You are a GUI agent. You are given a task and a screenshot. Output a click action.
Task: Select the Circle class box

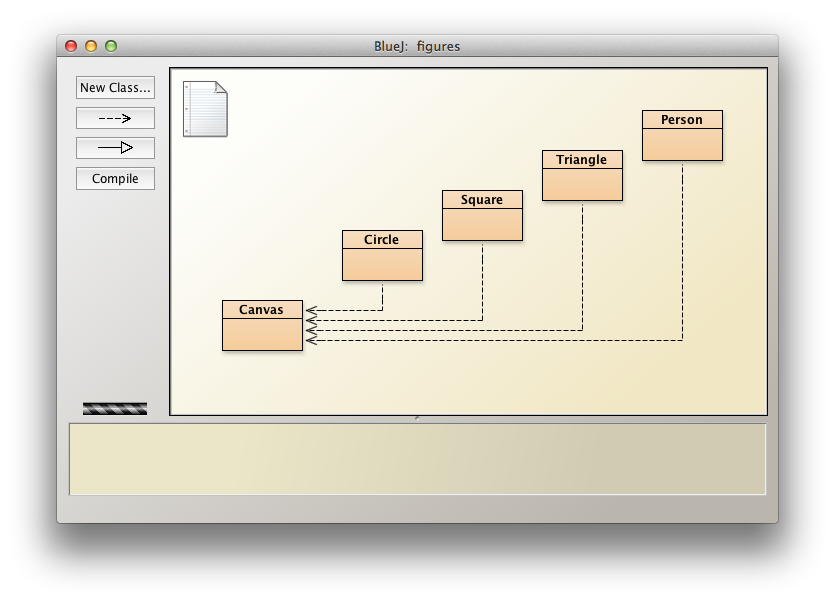pos(382,264)
